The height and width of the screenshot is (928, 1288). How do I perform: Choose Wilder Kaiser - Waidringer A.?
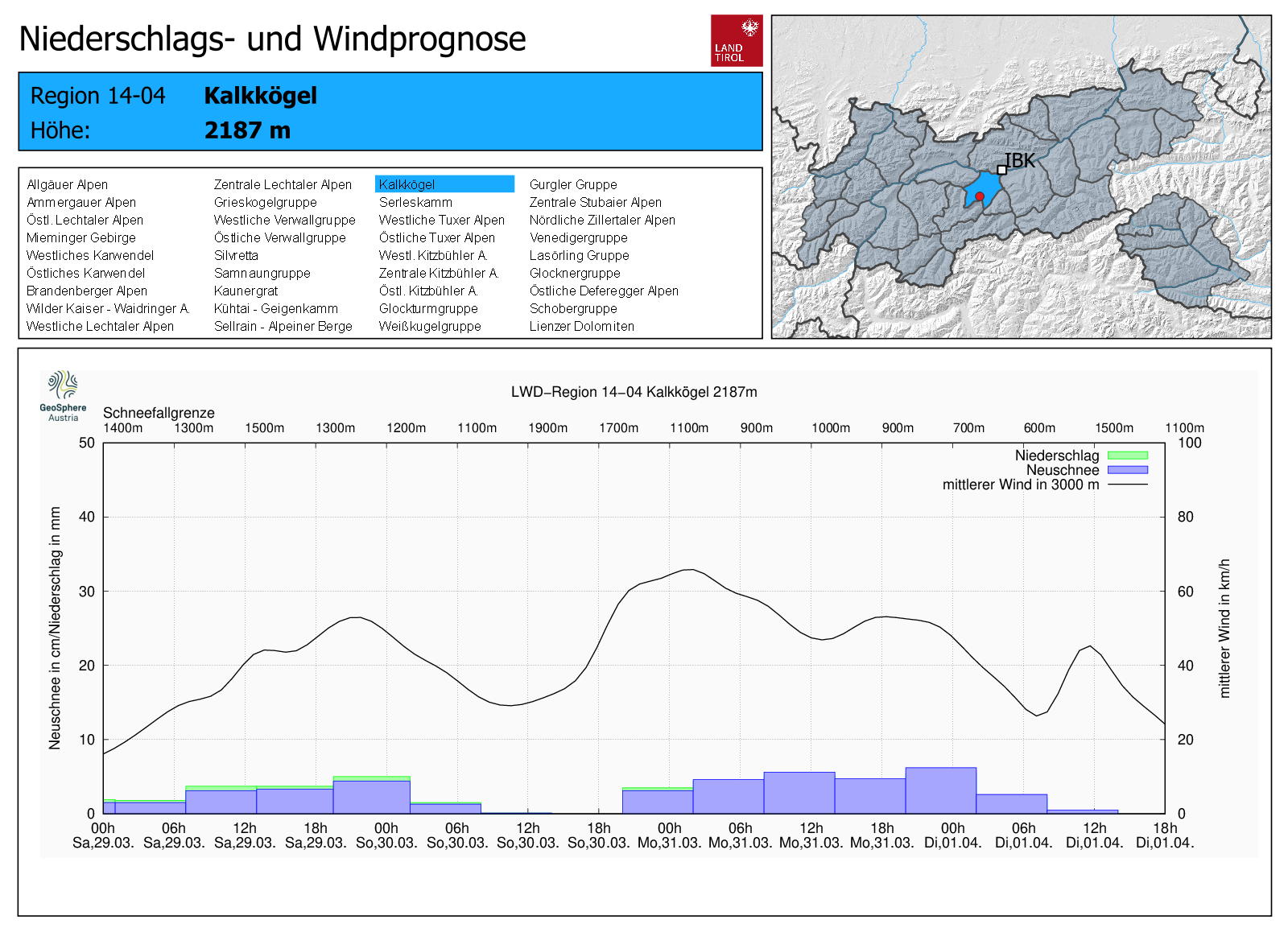pos(107,308)
